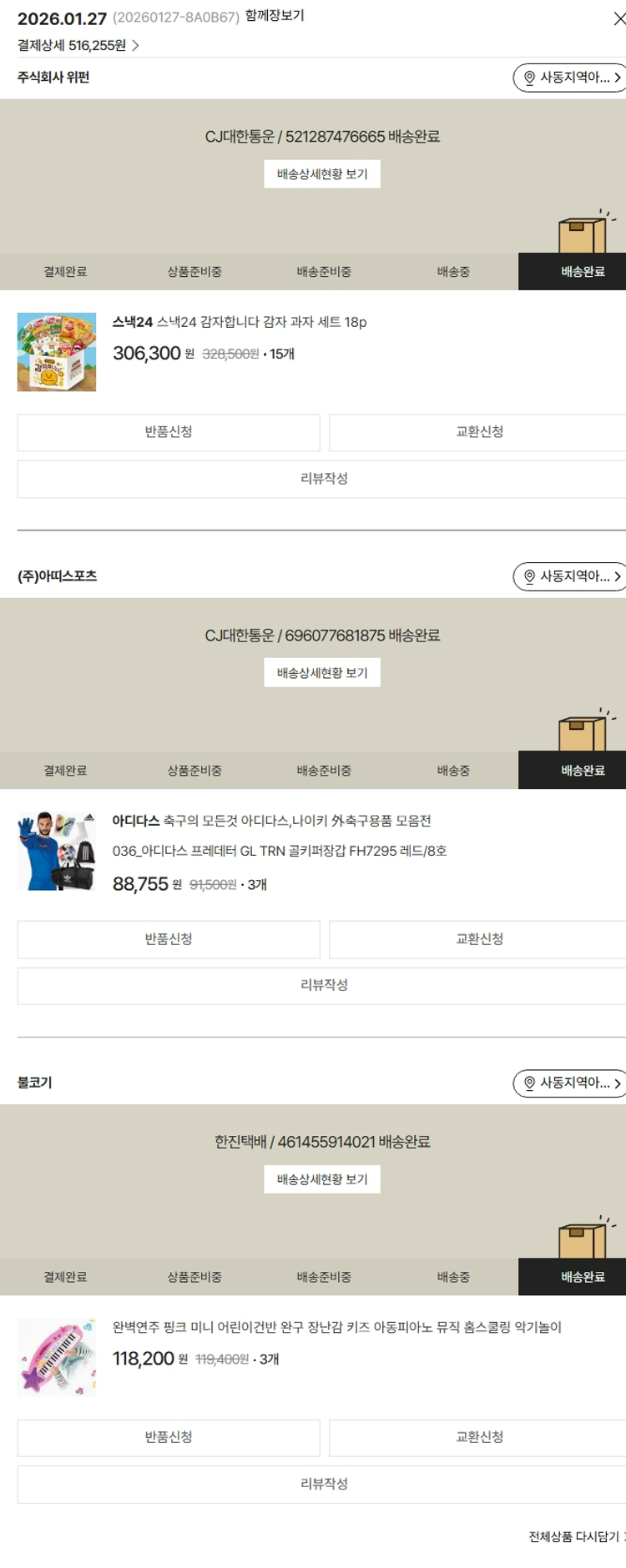This screenshot has height=1568, width=626.
Task: Write review for 스낵24 snack set
Action: point(323,479)
